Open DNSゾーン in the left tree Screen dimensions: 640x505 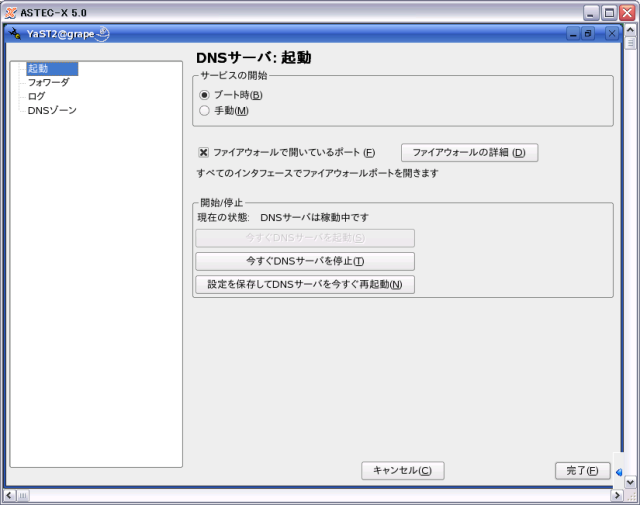pyautogui.click(x=52, y=111)
